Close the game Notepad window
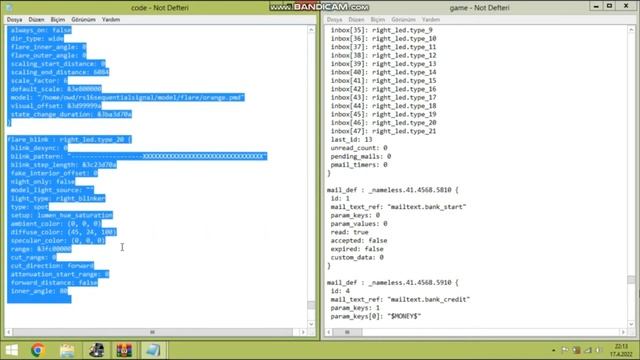 tap(626, 6)
